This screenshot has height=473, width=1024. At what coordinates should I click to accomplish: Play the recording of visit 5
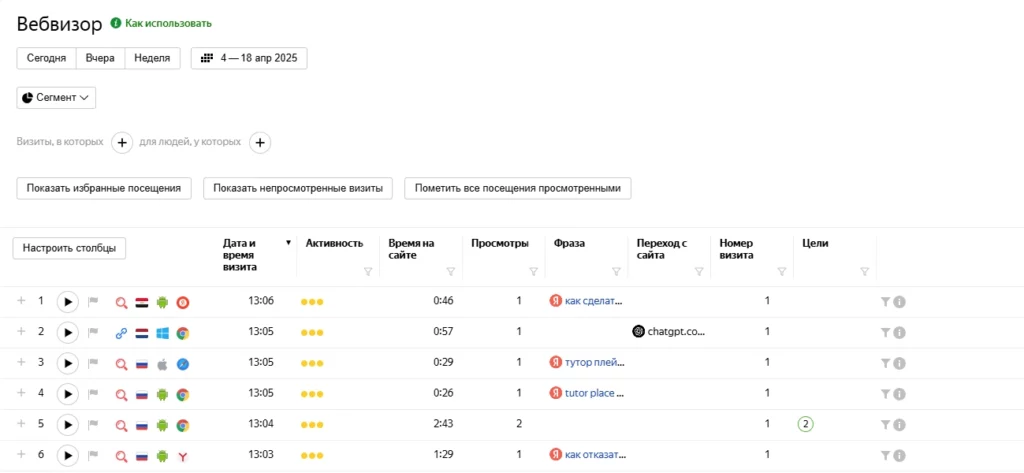pos(67,425)
